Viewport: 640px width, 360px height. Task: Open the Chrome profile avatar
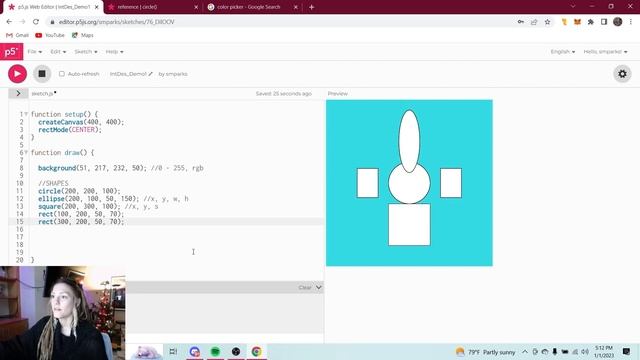618,22
